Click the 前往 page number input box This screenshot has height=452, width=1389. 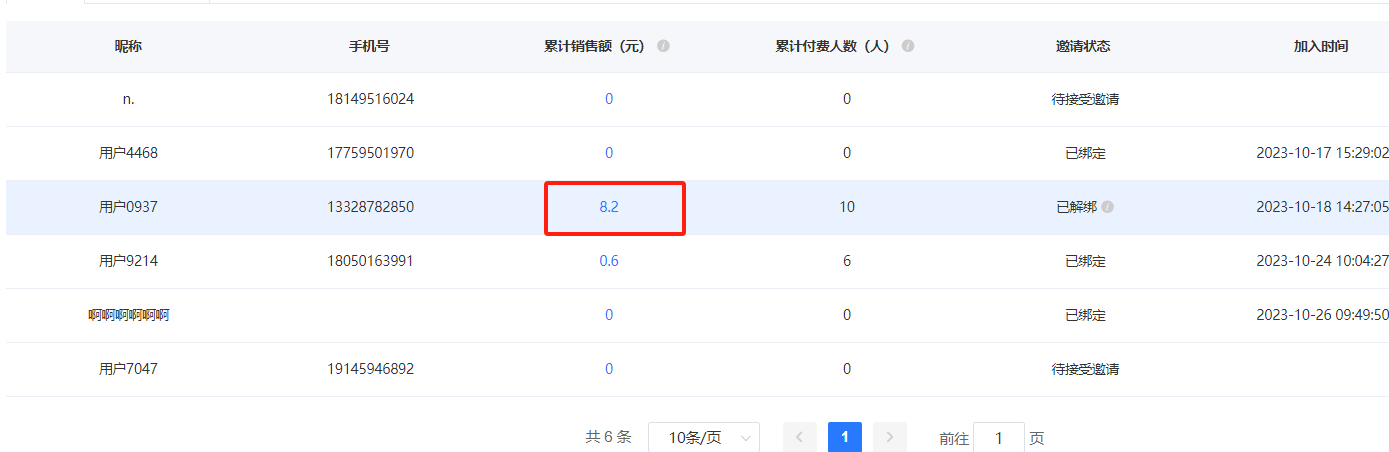tap(997, 438)
